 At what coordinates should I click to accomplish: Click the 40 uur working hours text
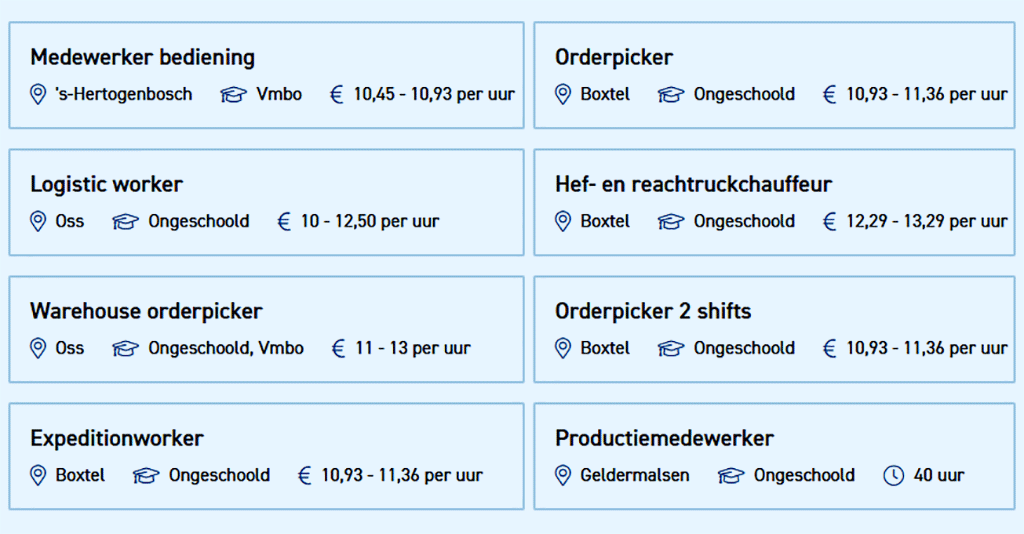pos(939,475)
